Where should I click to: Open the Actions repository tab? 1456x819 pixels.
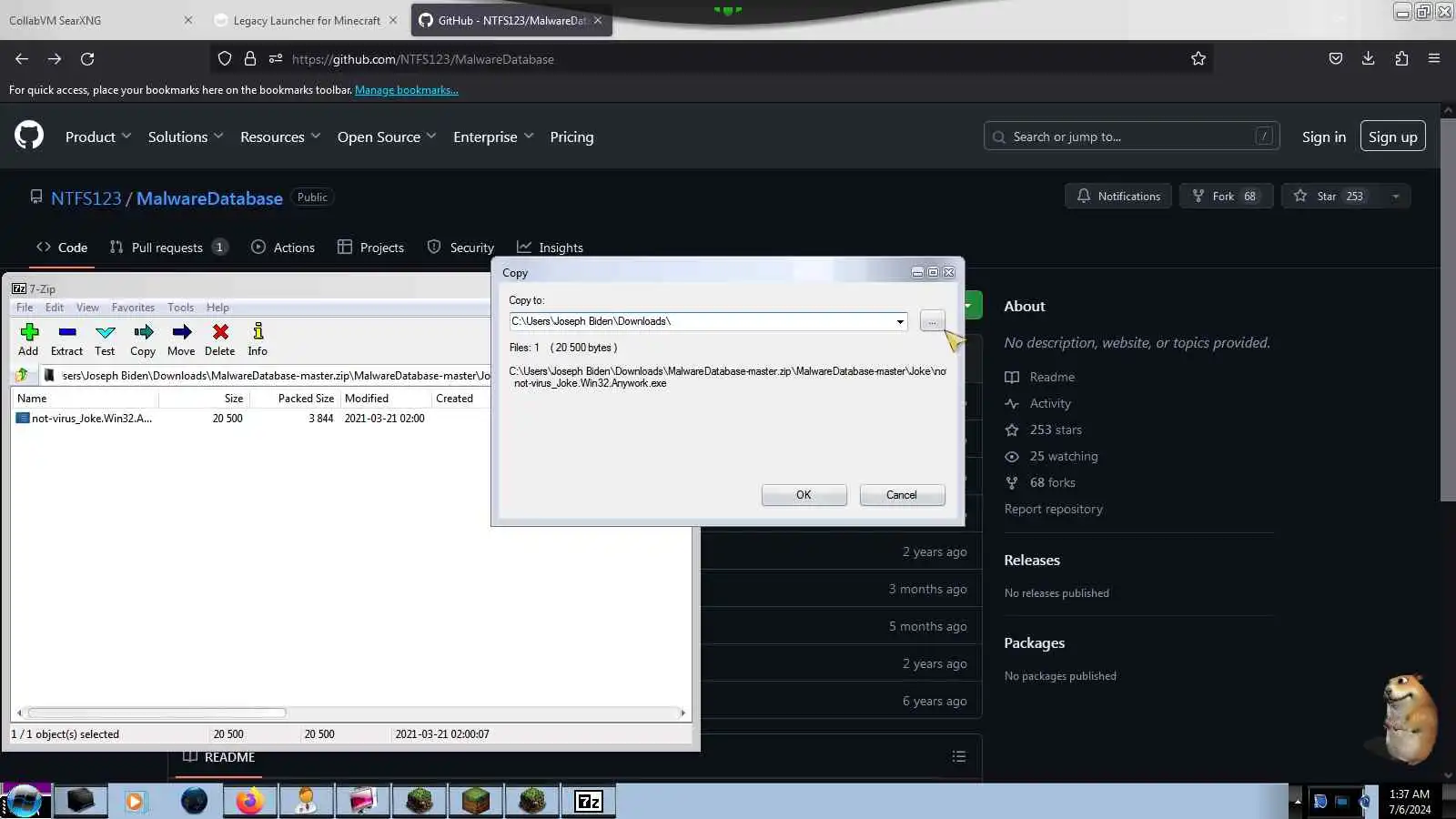tap(283, 248)
